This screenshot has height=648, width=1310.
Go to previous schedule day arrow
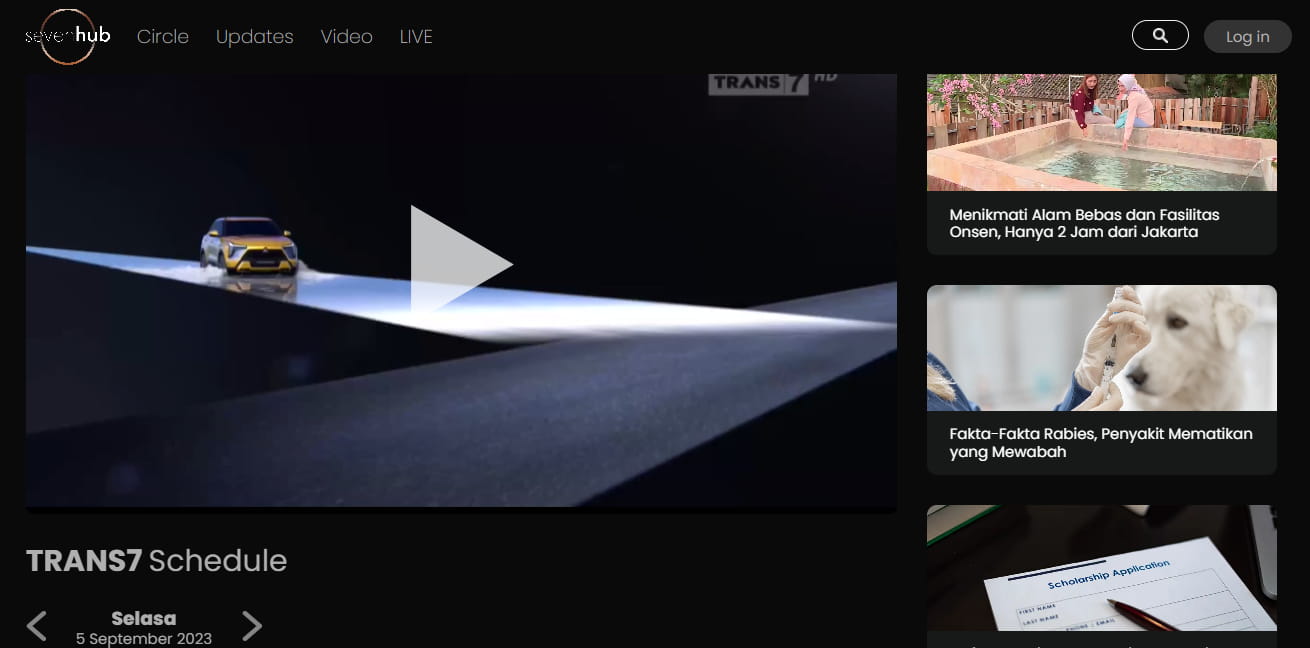(x=37, y=626)
